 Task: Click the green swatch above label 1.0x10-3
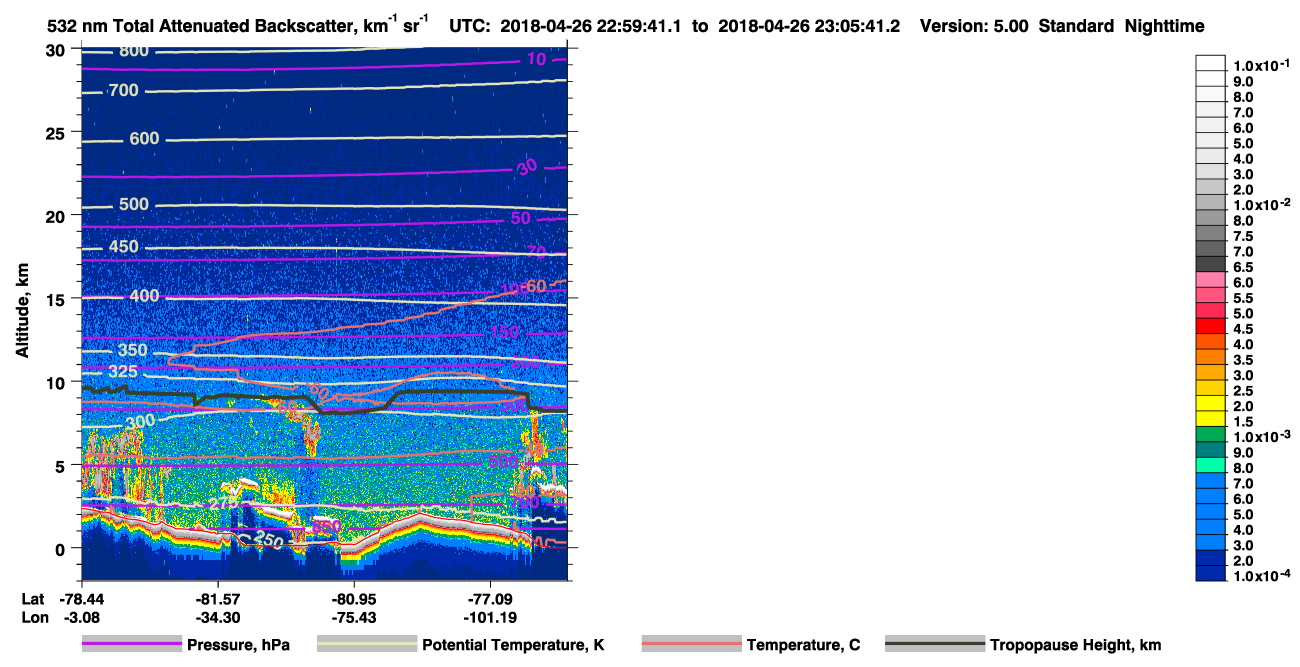[1210, 434]
